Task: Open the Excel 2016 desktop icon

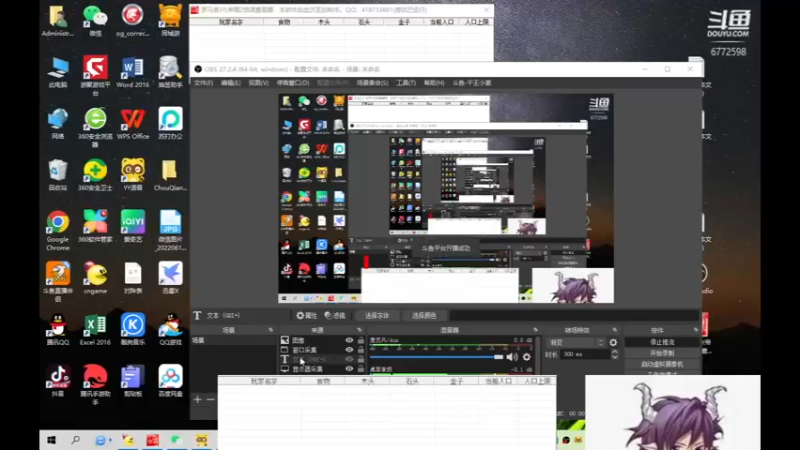Action: pos(95,329)
